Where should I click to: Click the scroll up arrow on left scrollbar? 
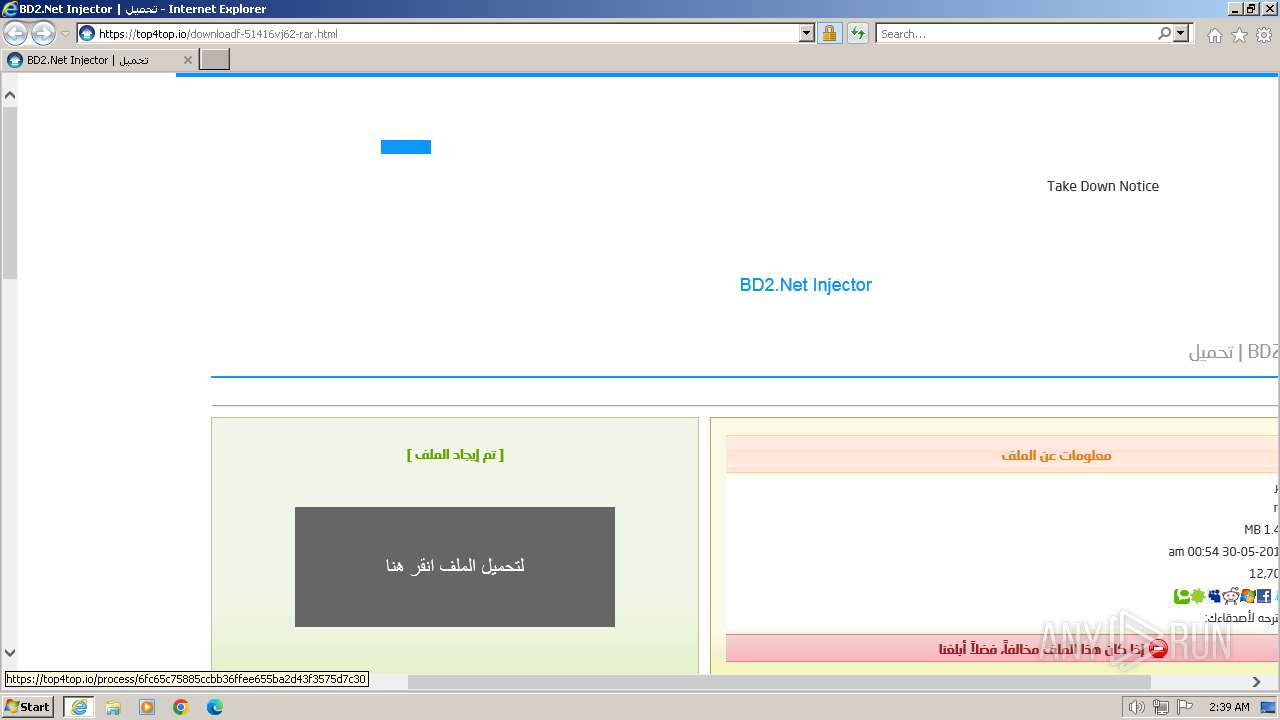pos(9,95)
